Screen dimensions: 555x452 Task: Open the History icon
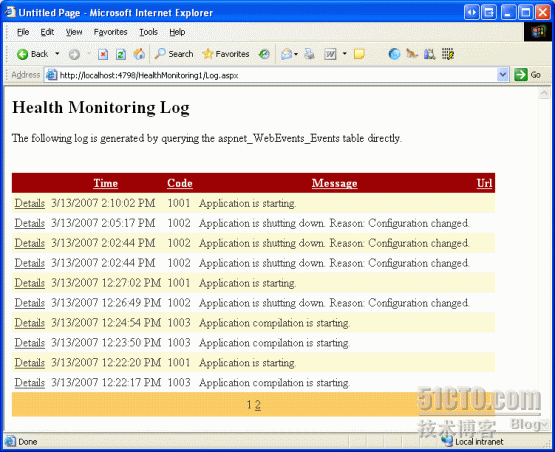click(x=264, y=54)
